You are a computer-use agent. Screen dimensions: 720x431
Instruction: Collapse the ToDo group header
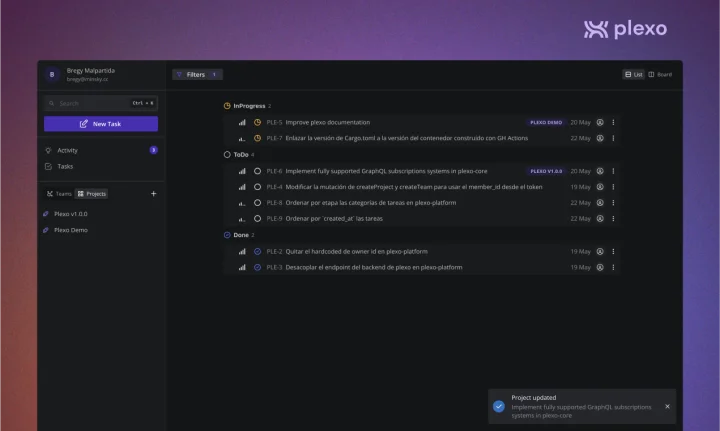pos(239,155)
